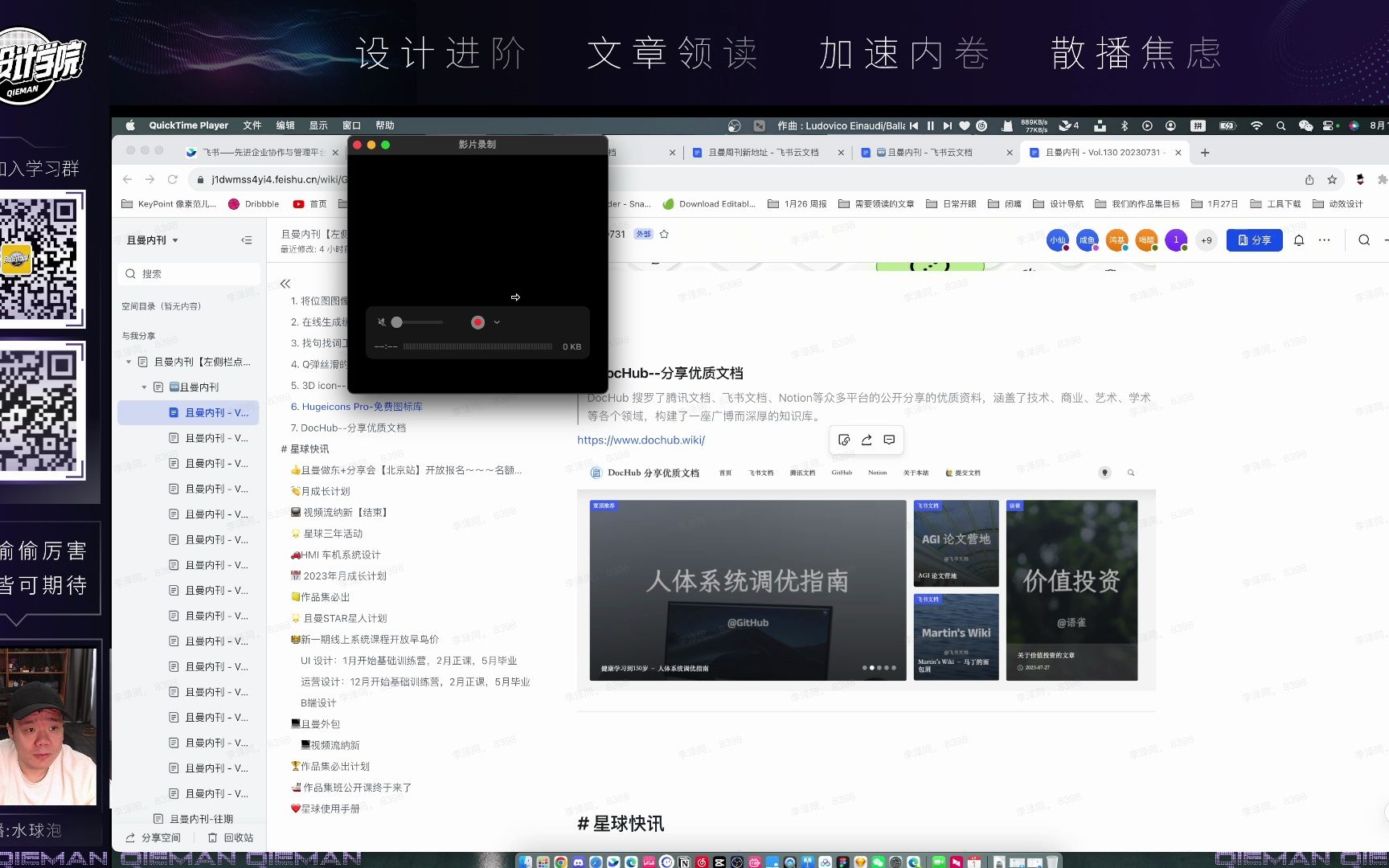Collapse the 且曼内刊【左侧栏点... tree node

(x=129, y=362)
